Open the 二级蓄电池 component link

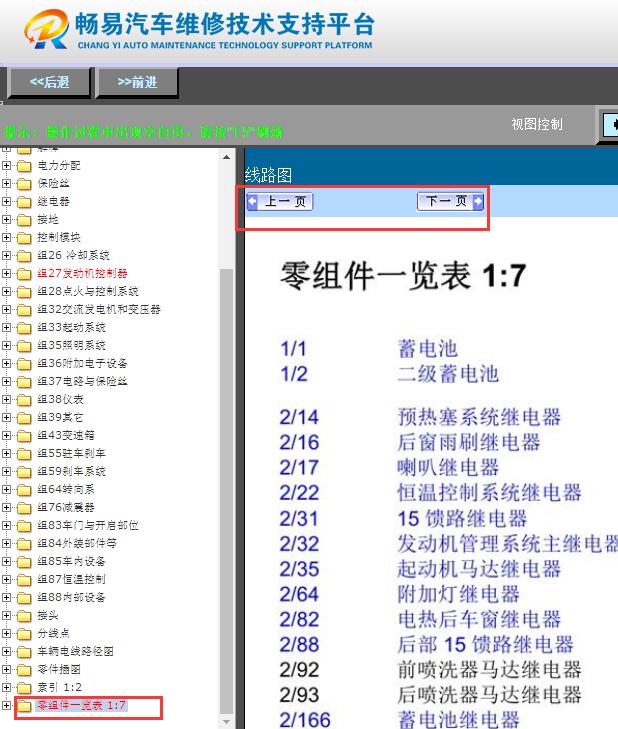pos(448,374)
